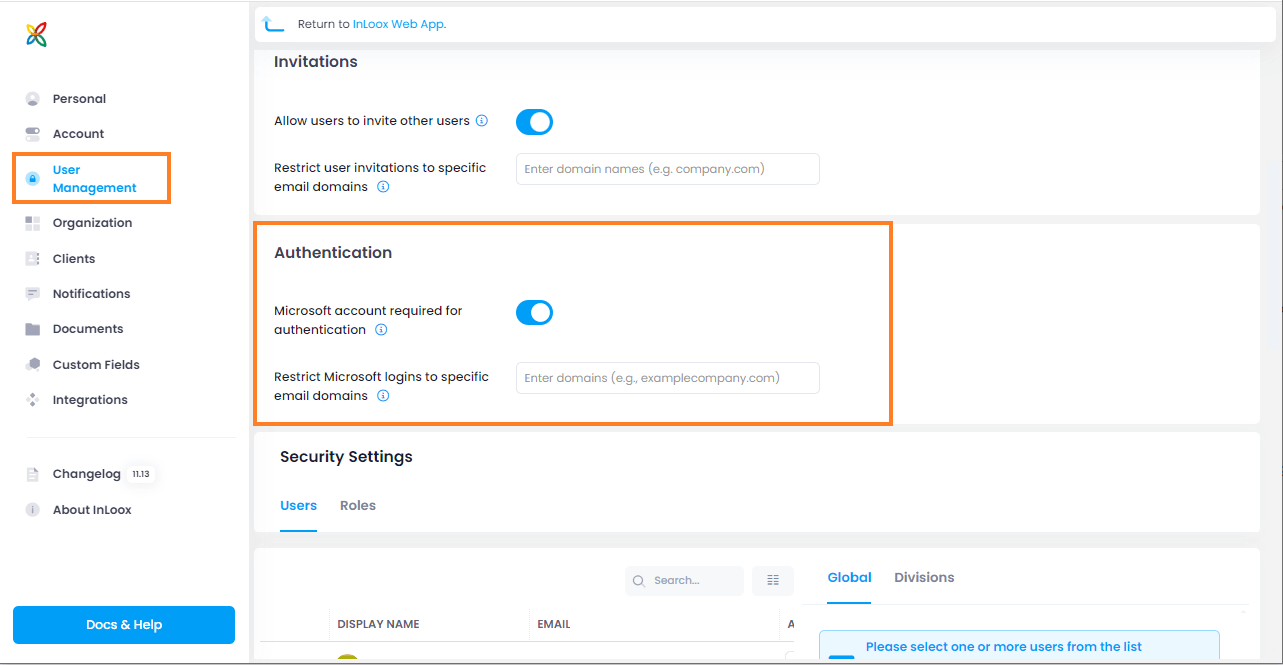Image resolution: width=1283 pixels, height=665 pixels.
Task: Open the Documents folder icon
Action: [31, 328]
